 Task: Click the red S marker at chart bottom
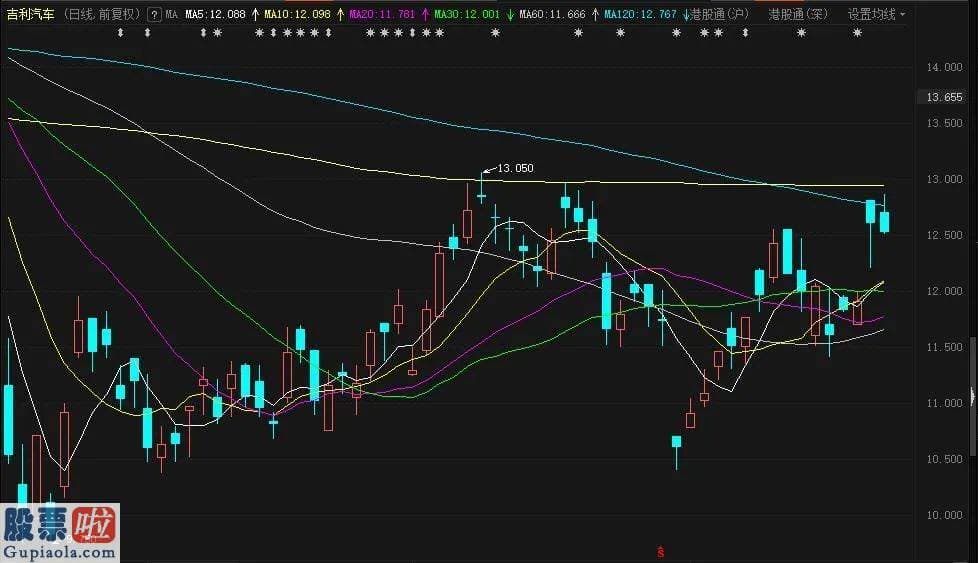[x=661, y=552]
